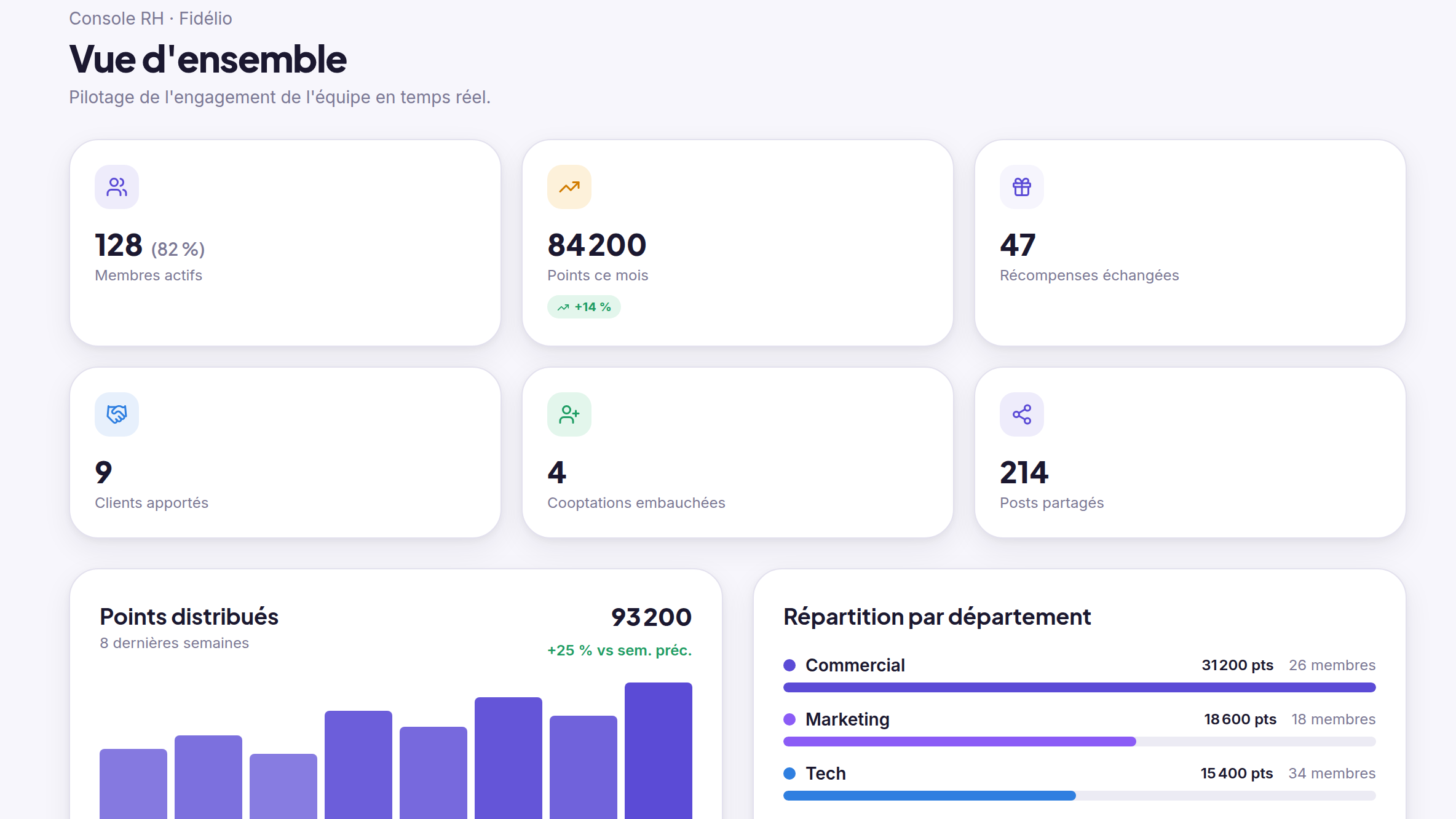Click the Marketing progress bar

(x=1080, y=742)
